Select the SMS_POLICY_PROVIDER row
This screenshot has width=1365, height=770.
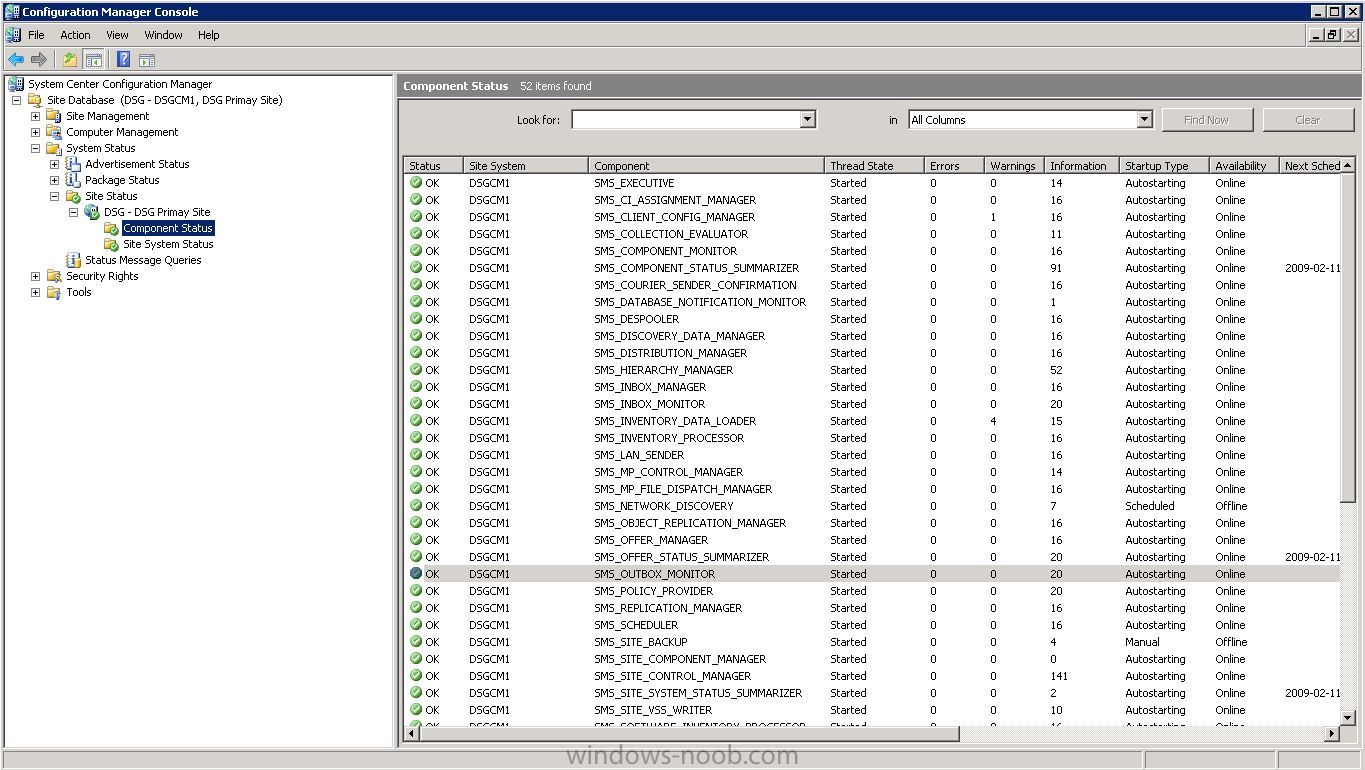click(x=872, y=591)
